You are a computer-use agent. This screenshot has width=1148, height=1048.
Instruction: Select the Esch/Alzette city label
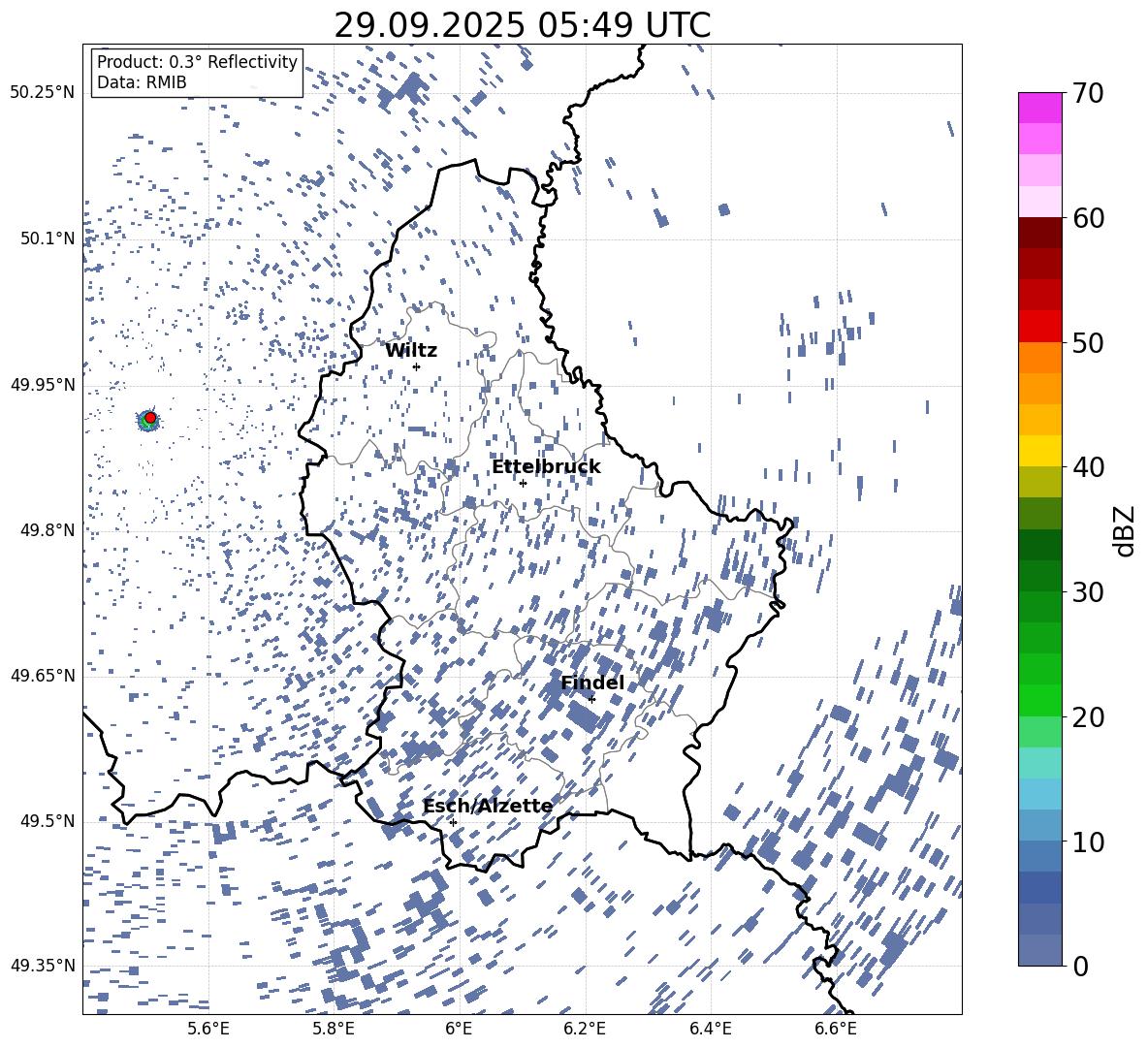coord(488,806)
